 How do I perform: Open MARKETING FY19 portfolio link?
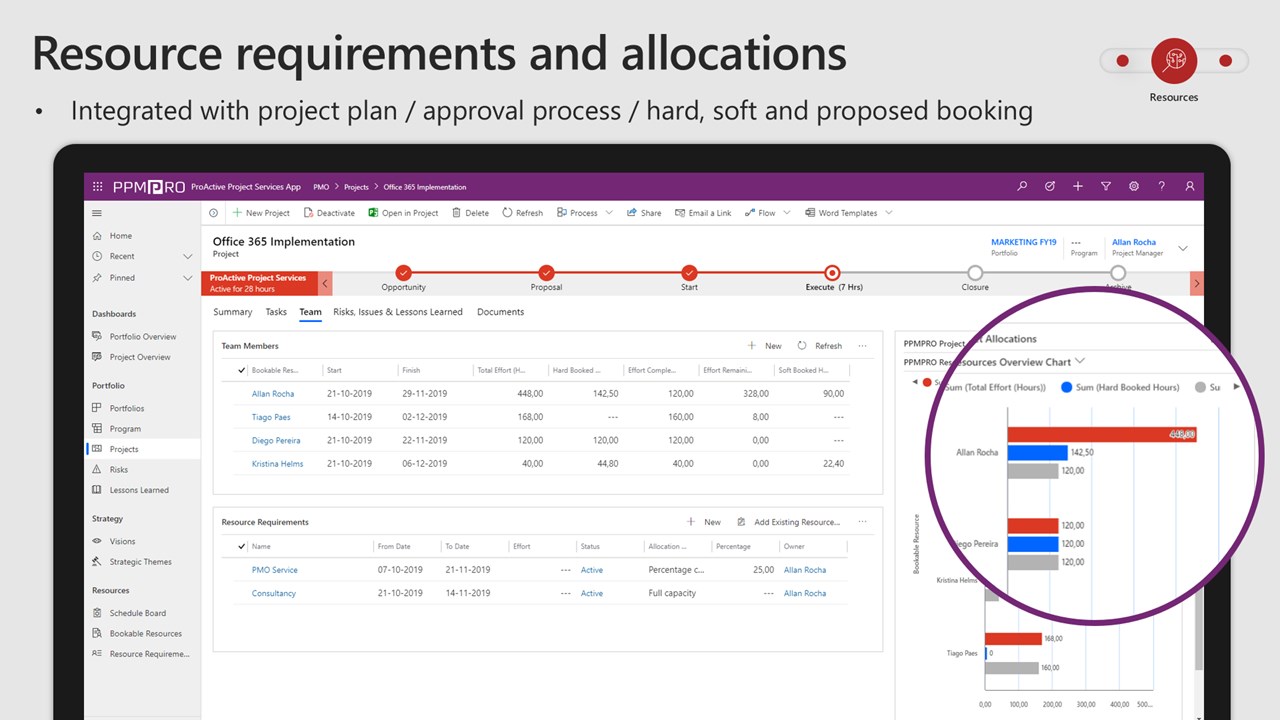point(1023,242)
